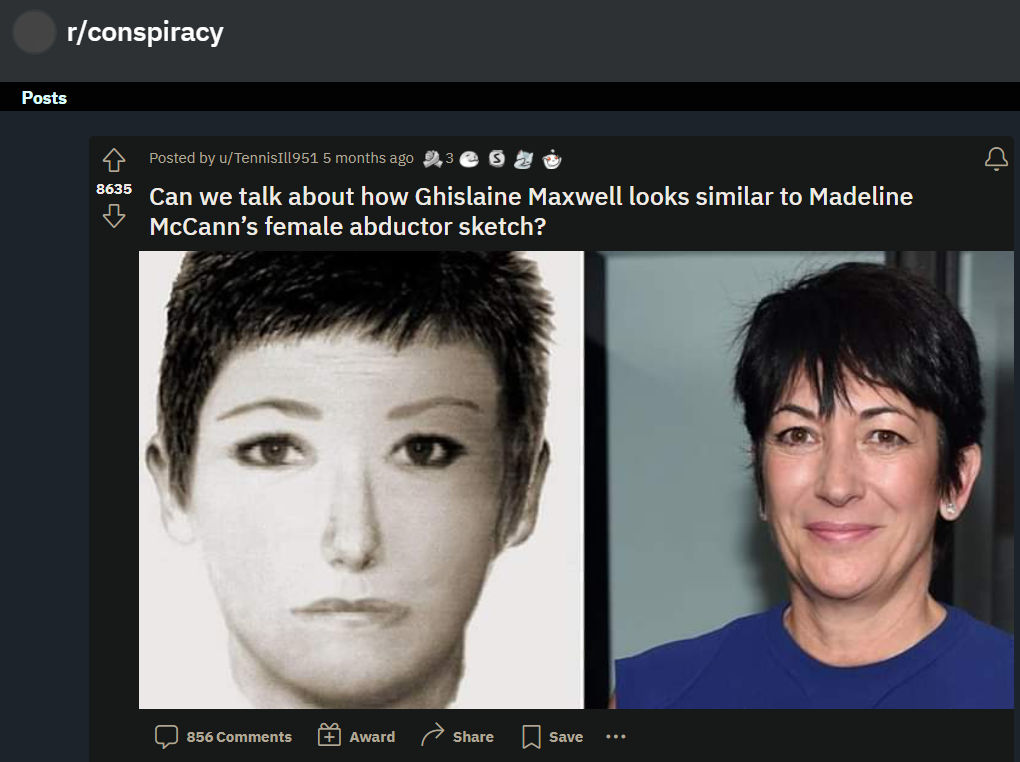Open the speech bubble comments icon
Image resolution: width=1020 pixels, height=762 pixels.
[167, 737]
